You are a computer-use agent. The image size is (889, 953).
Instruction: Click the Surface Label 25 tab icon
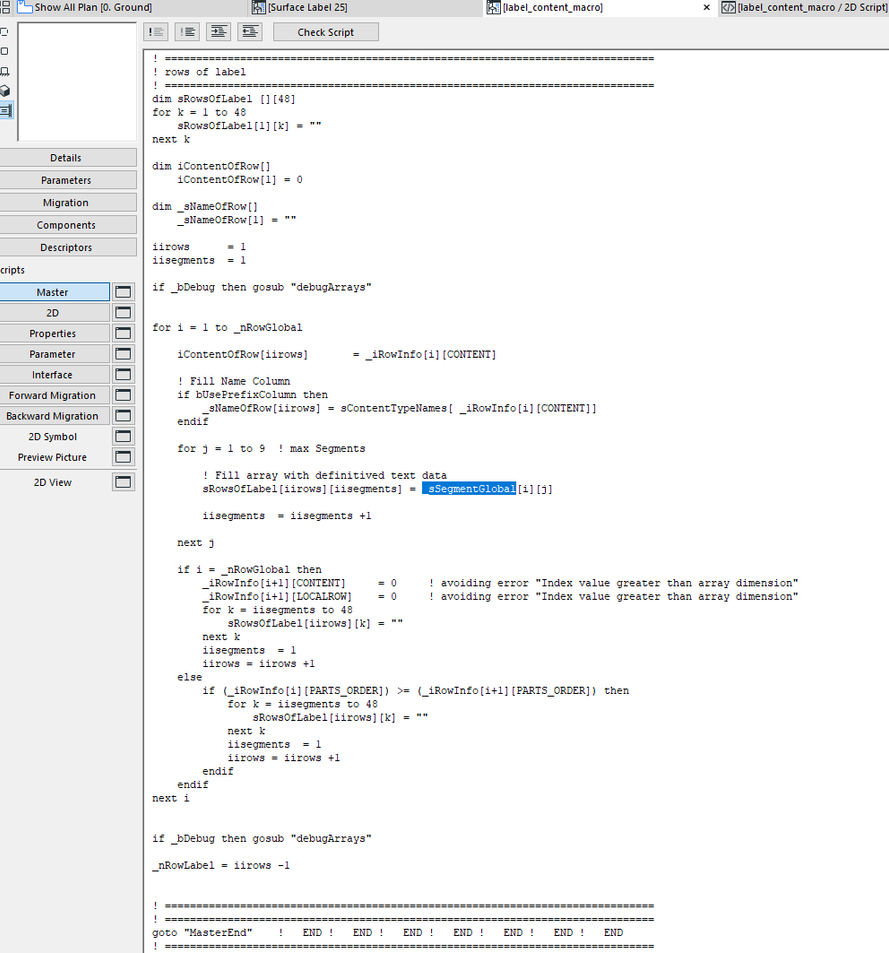(259, 7)
